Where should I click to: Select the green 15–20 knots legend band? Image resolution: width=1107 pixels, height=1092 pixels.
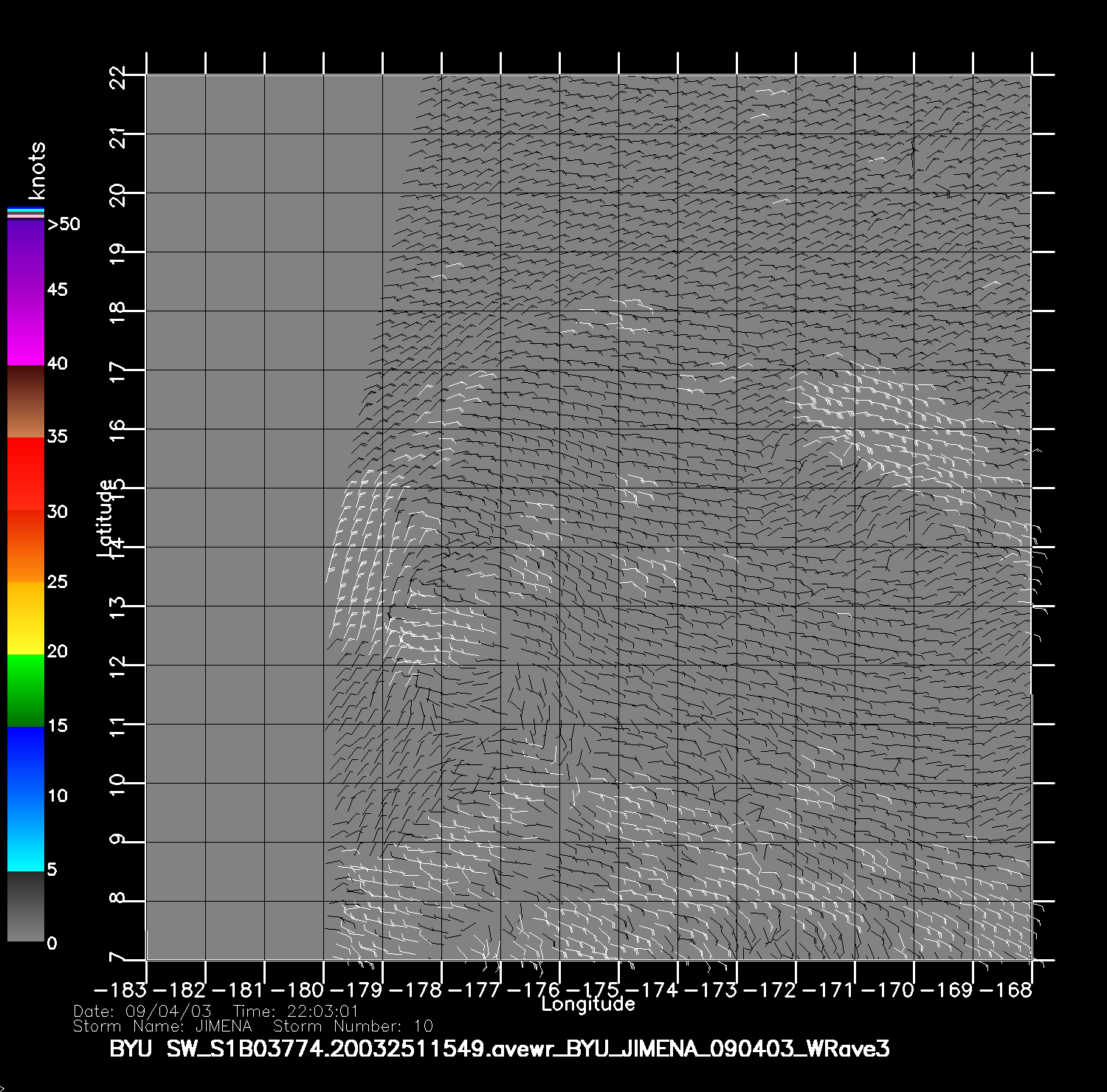click(26, 690)
